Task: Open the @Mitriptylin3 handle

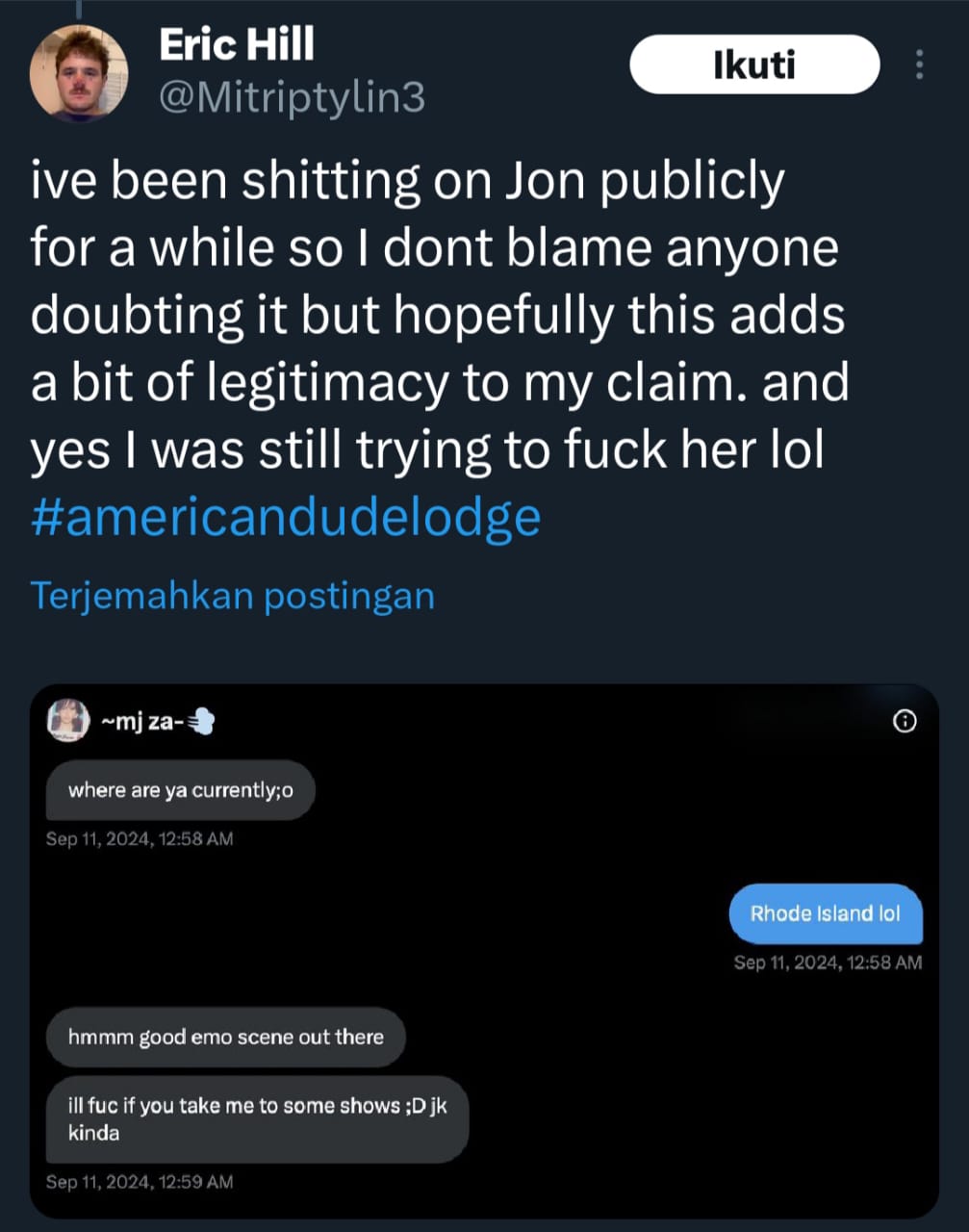Action: click(291, 97)
